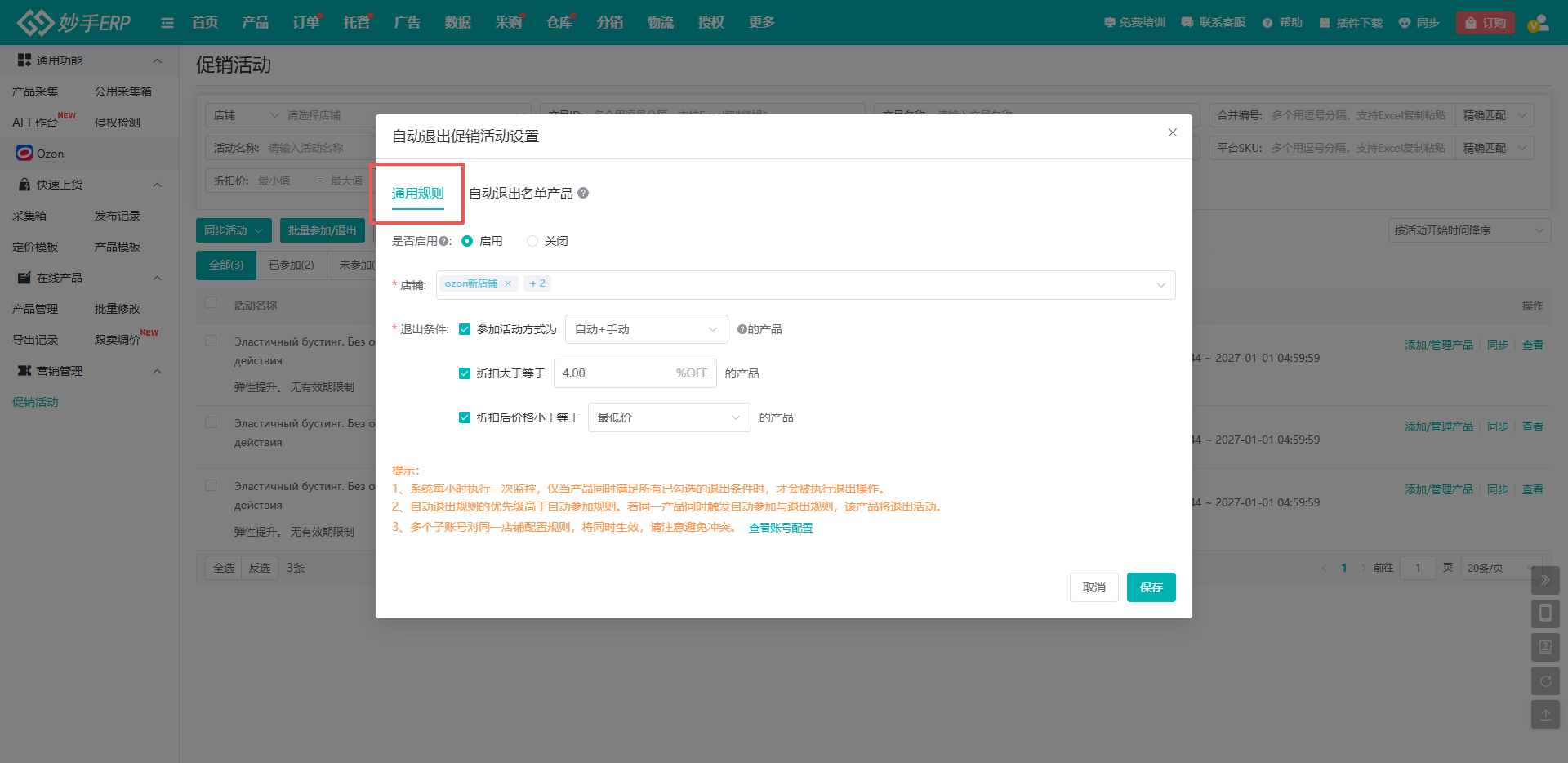Remove ozon新店铺 tag with its x icon

(x=508, y=283)
